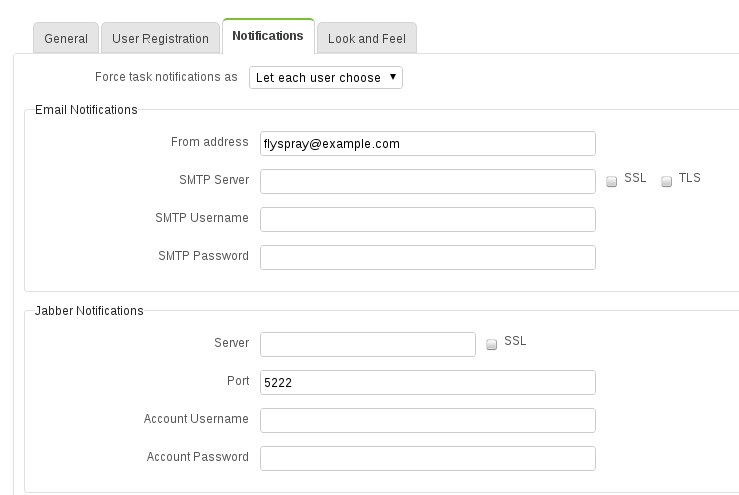The height and width of the screenshot is (495, 739).
Task: Click the 'Force task notifications as' label
Action: point(166,77)
